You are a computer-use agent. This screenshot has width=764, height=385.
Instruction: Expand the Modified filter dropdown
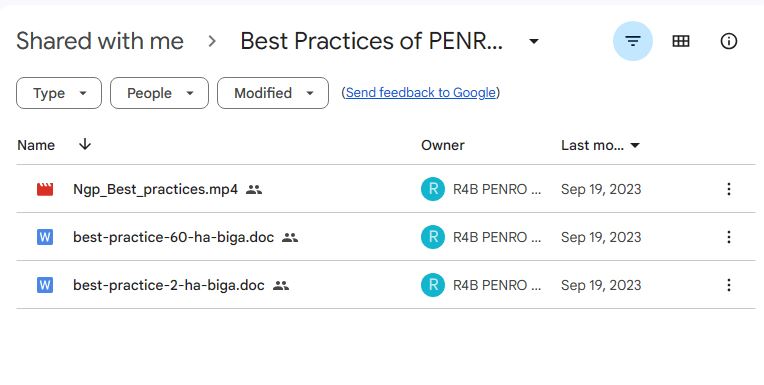tap(273, 93)
